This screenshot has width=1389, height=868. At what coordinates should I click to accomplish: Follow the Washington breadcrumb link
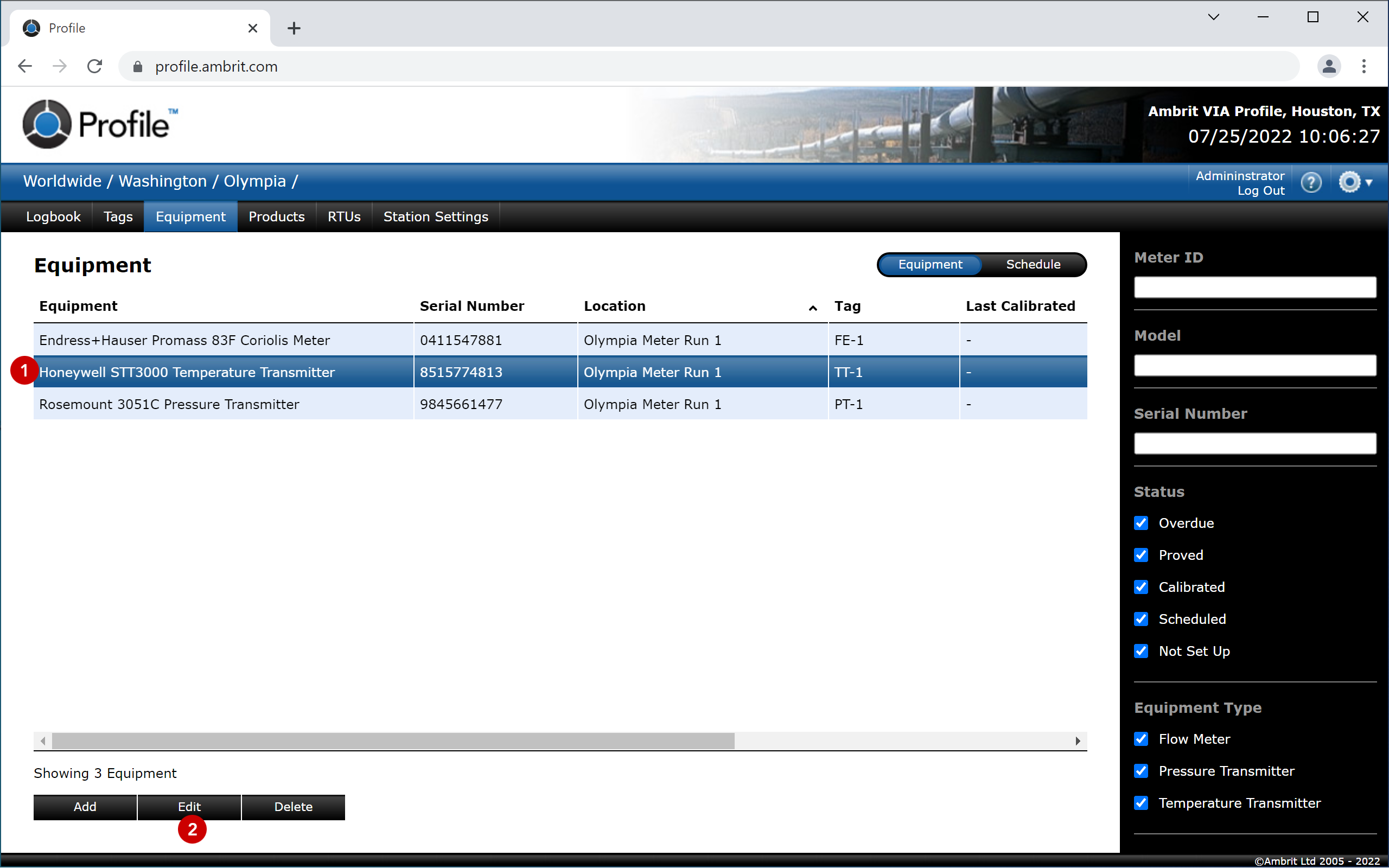click(x=162, y=181)
